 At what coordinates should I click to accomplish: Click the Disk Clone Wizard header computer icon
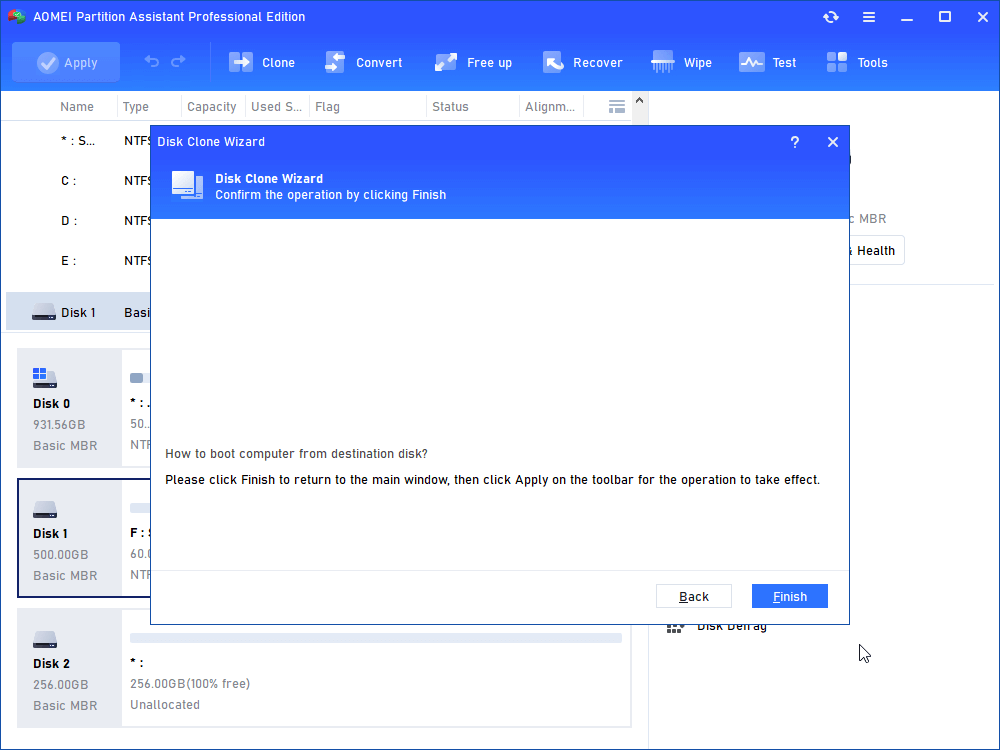tap(188, 186)
